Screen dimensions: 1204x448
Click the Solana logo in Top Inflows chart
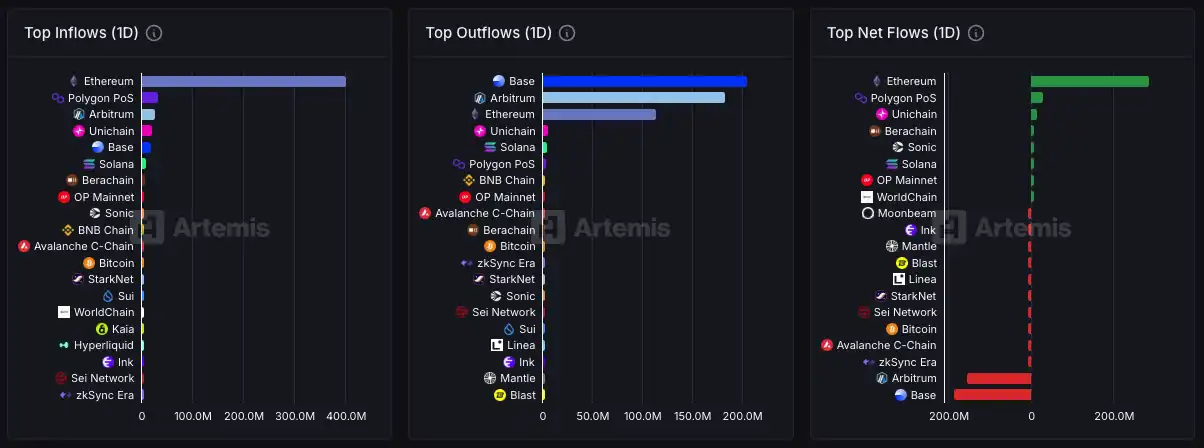[x=88, y=164]
